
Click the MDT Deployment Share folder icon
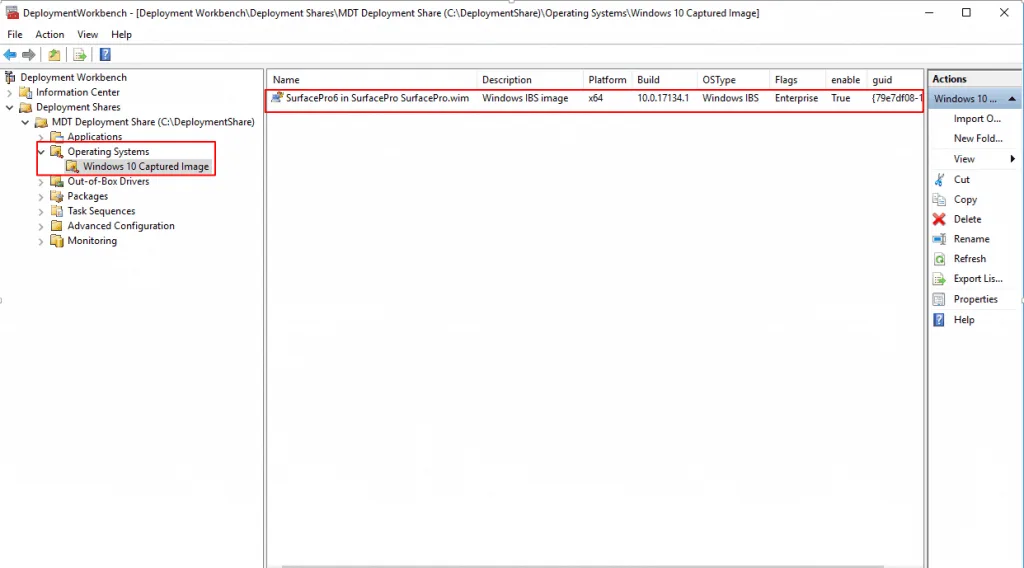tap(41, 122)
